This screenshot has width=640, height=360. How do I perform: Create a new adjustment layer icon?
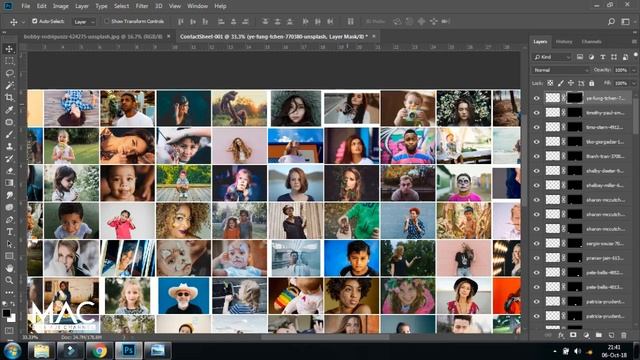point(586,335)
